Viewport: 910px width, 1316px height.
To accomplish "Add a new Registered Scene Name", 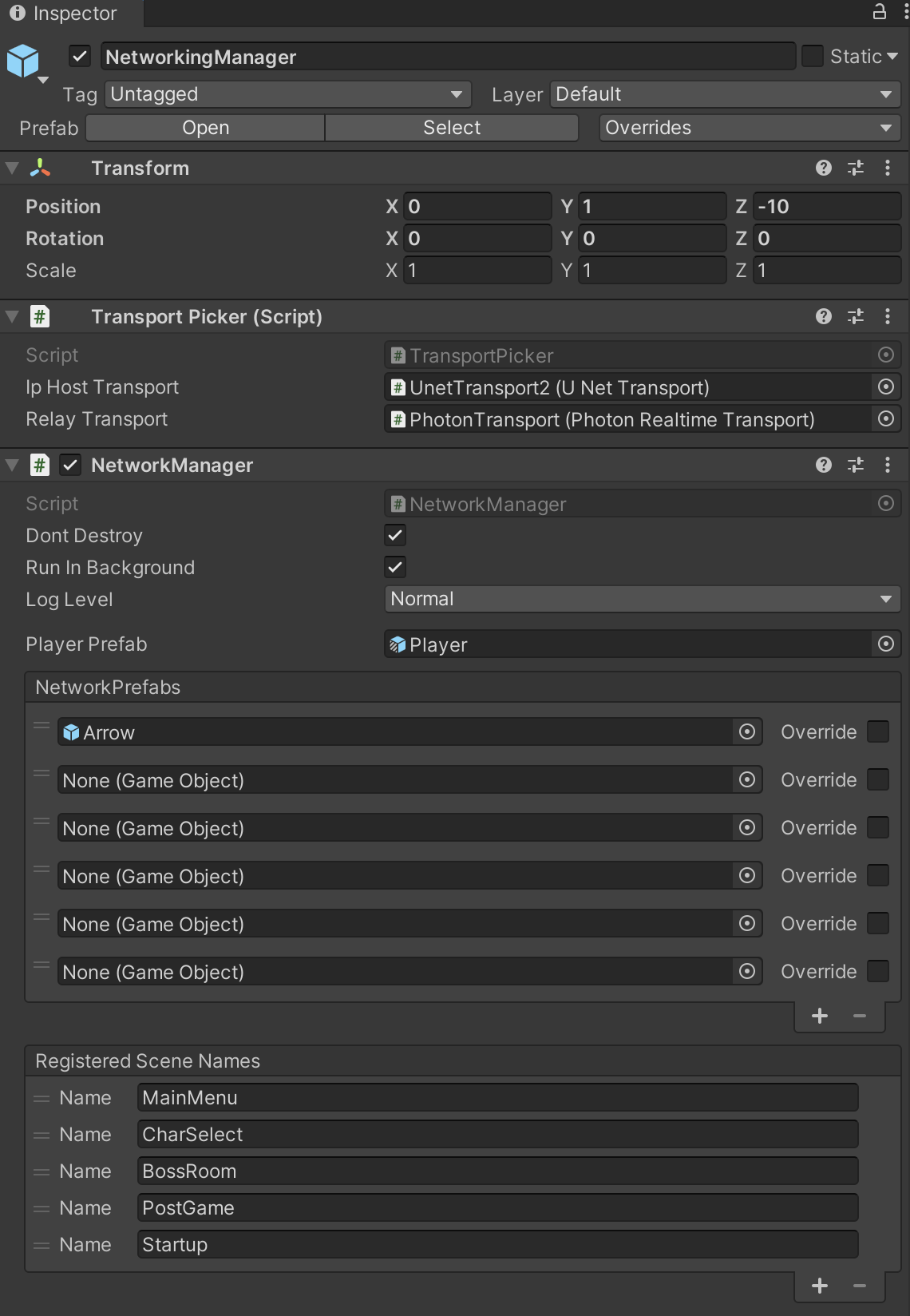I will 820,1286.
